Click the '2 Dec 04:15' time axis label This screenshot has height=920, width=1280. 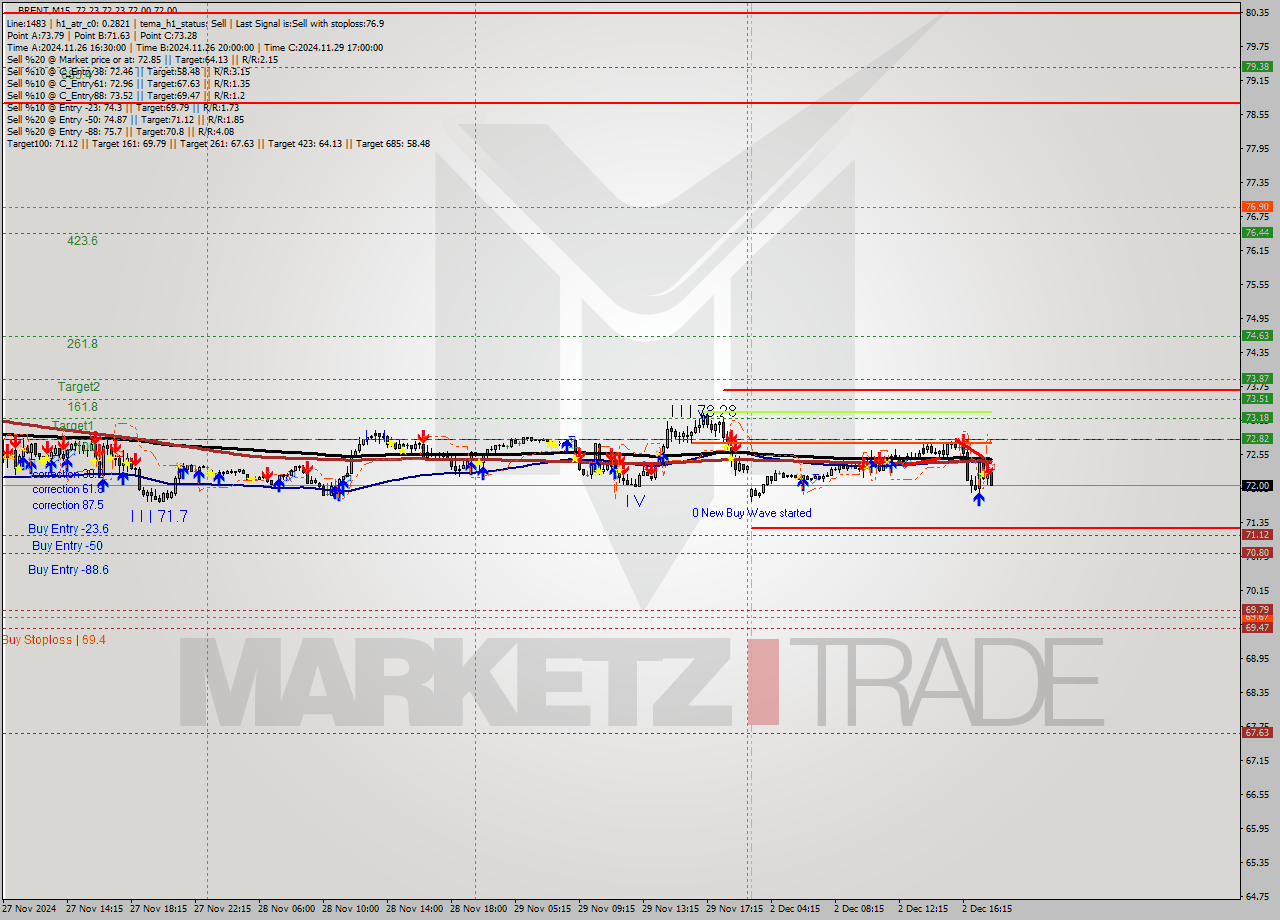click(795, 910)
